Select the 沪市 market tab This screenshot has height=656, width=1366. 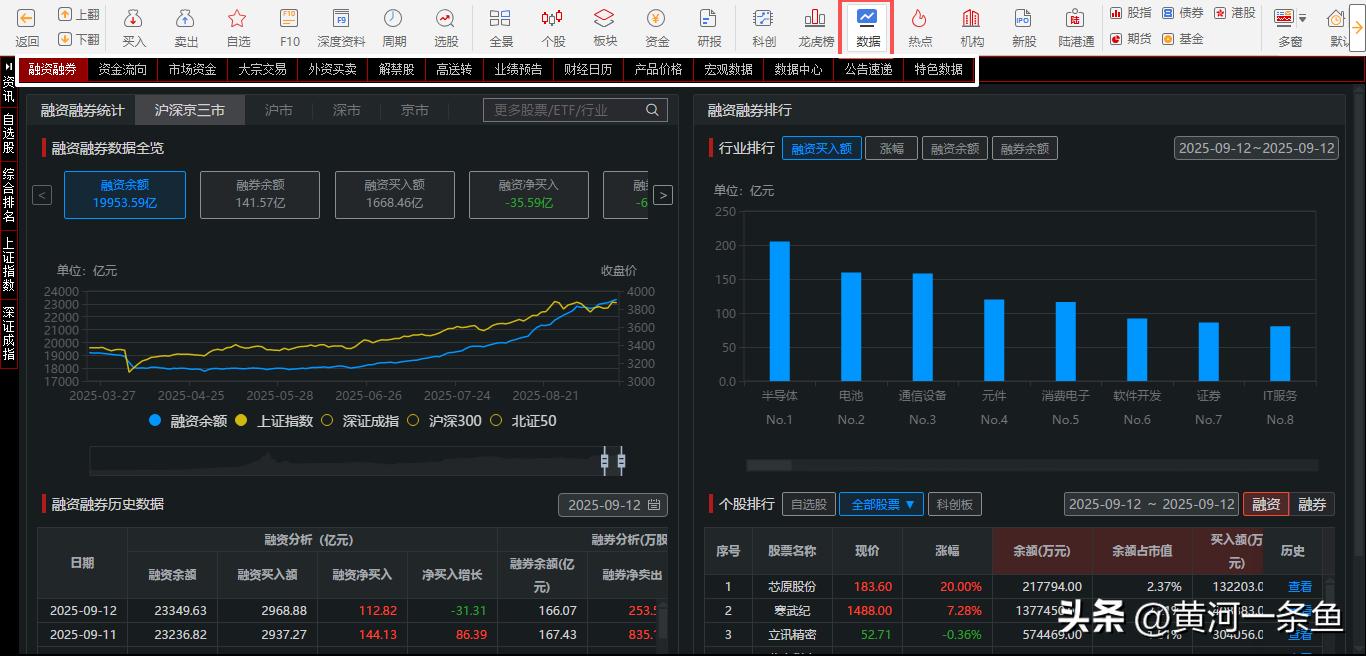click(x=279, y=111)
